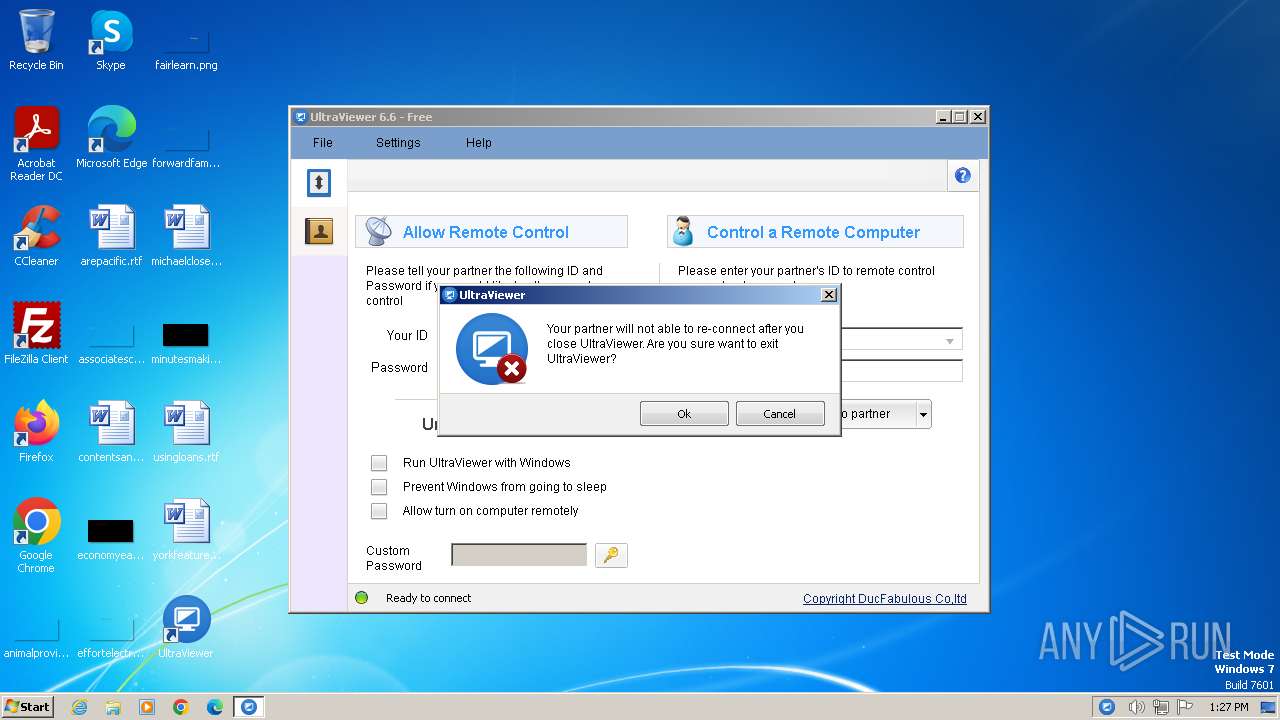Screen dimensions: 1280x720
Task: Open the Windows Start menu
Action: (x=27, y=706)
